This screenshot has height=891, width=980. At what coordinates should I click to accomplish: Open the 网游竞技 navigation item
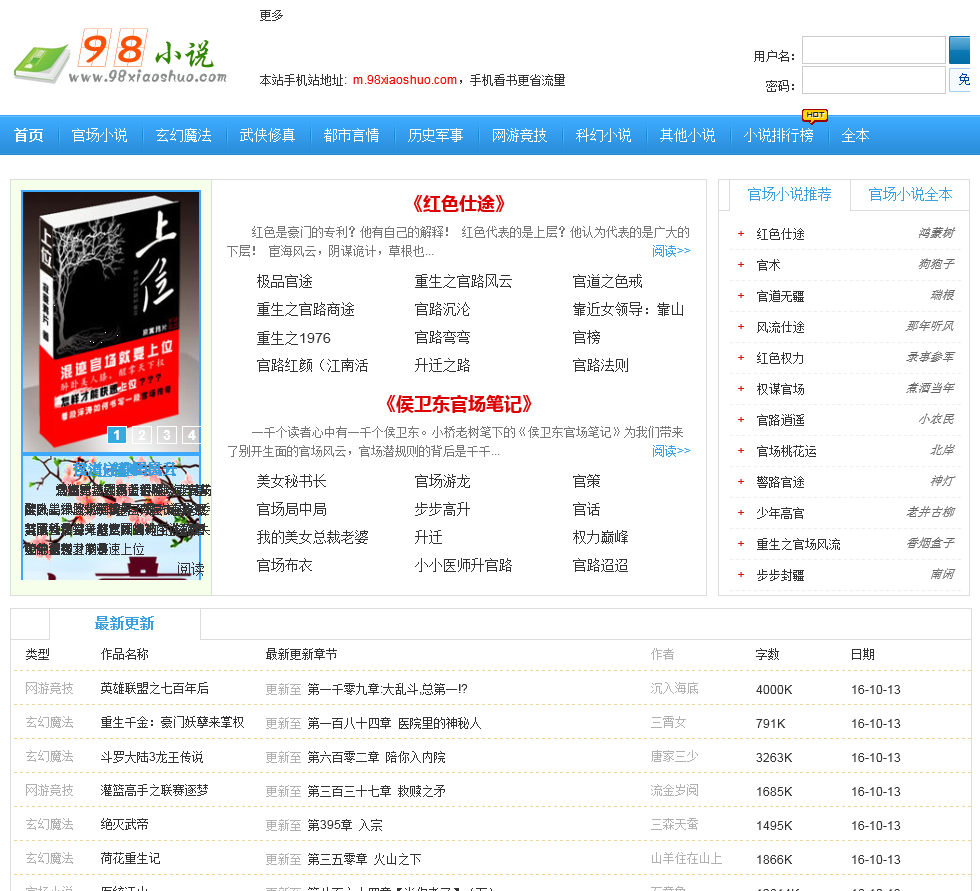[x=519, y=136]
